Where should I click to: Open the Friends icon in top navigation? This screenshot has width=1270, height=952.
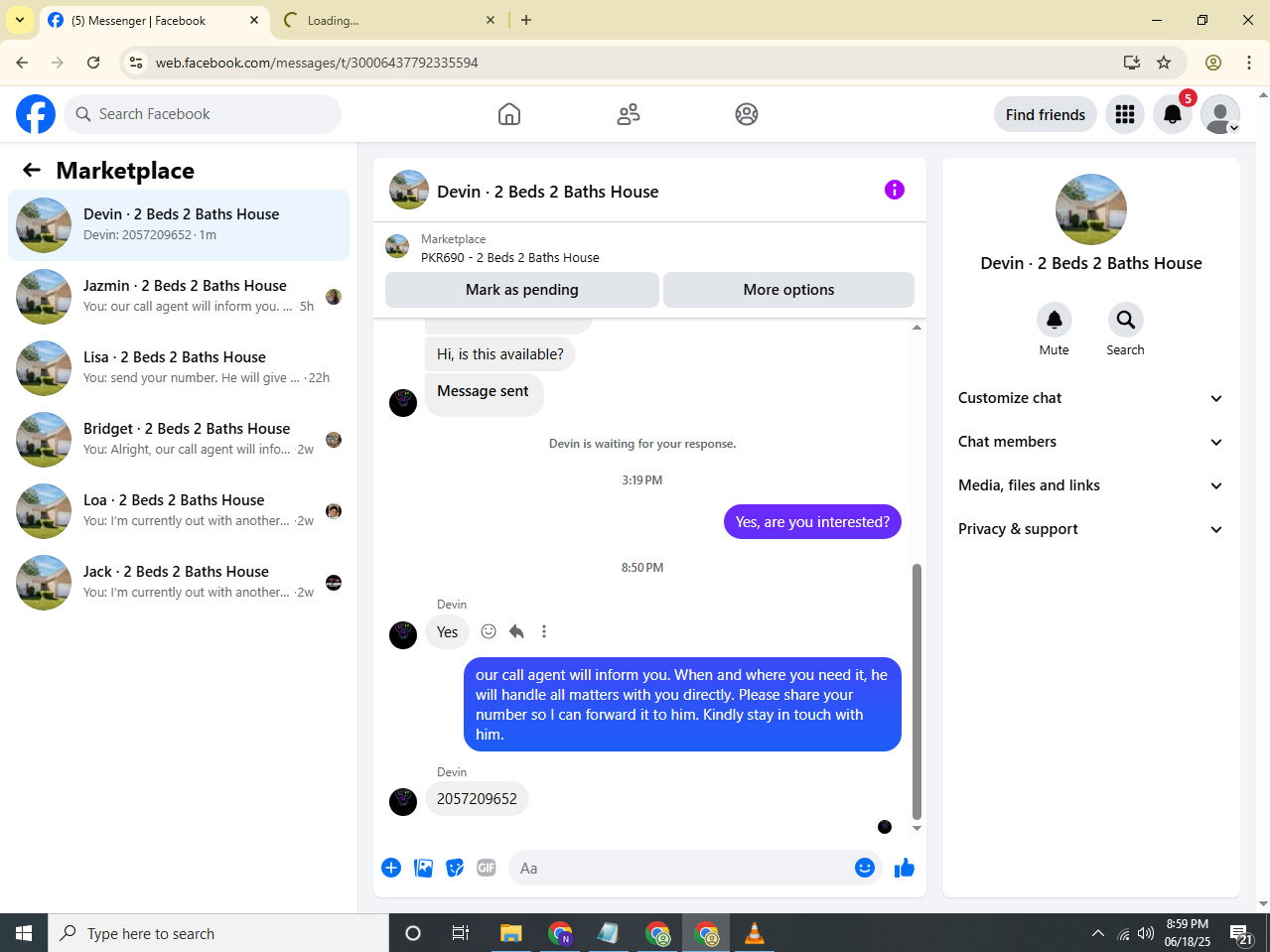629,114
